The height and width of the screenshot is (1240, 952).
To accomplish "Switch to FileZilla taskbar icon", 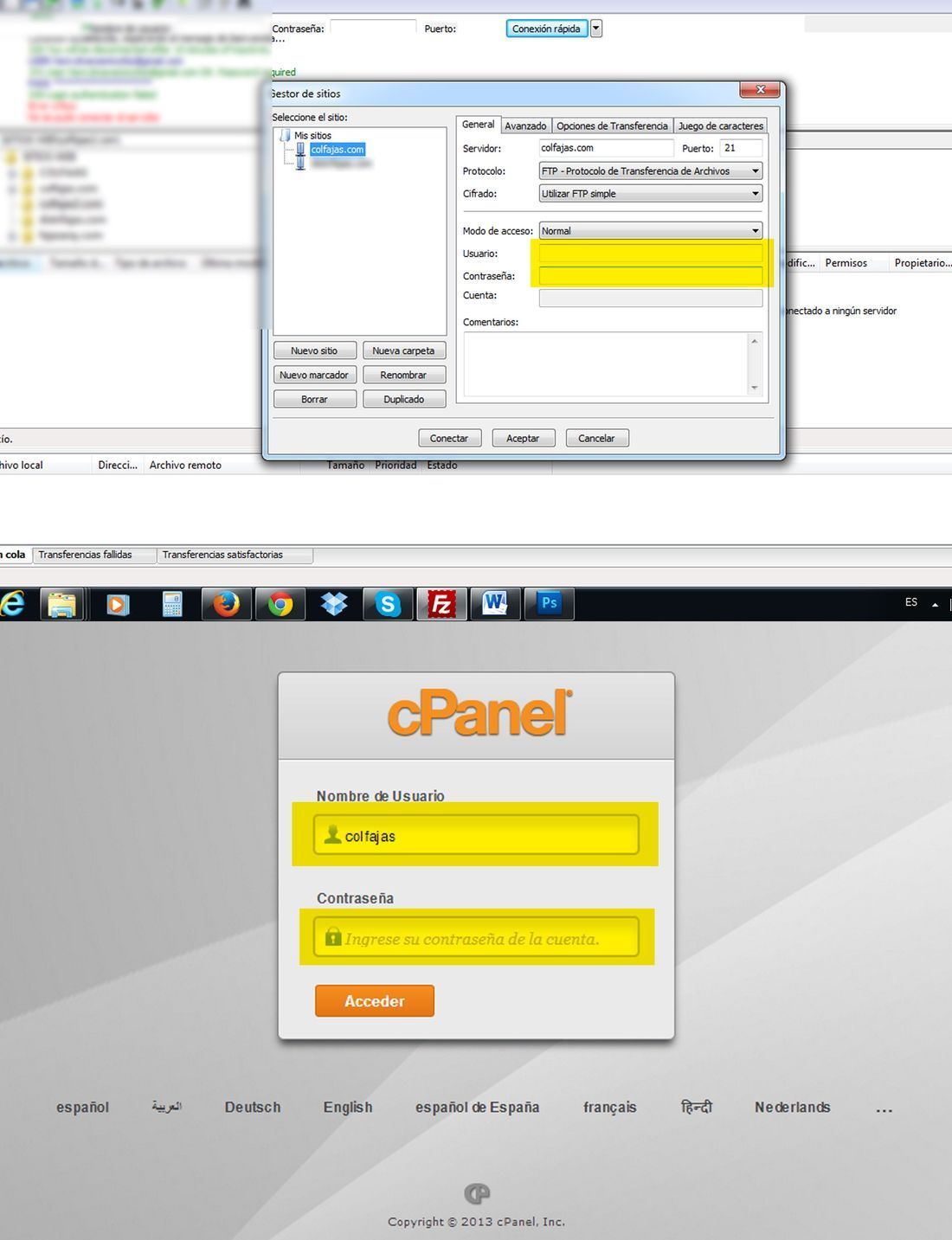I will pos(441,603).
